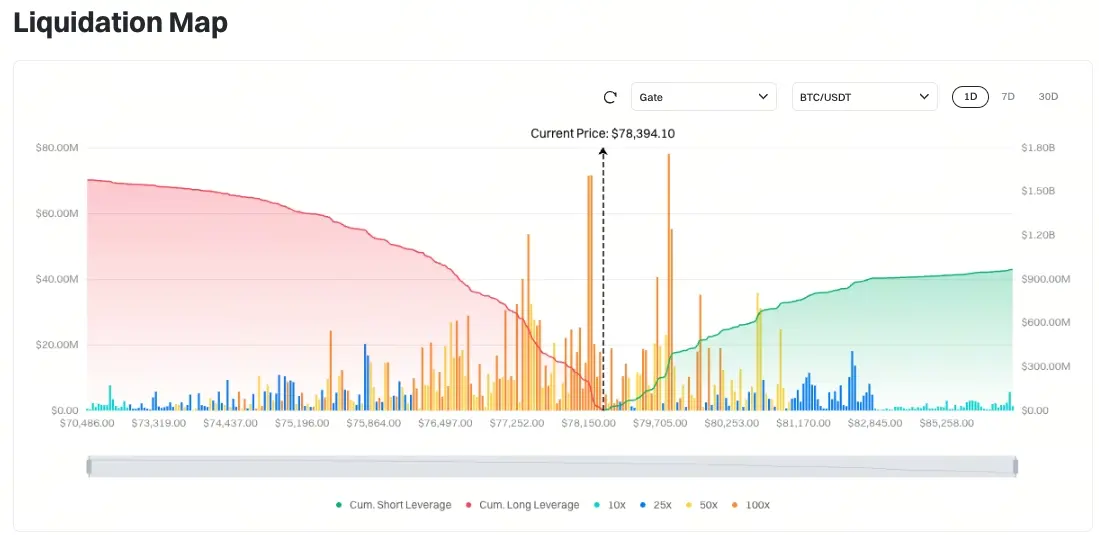Viewport: 1099px width, 535px height.
Task: Click the tallest orange bar near $79,705
Action: pos(669,282)
